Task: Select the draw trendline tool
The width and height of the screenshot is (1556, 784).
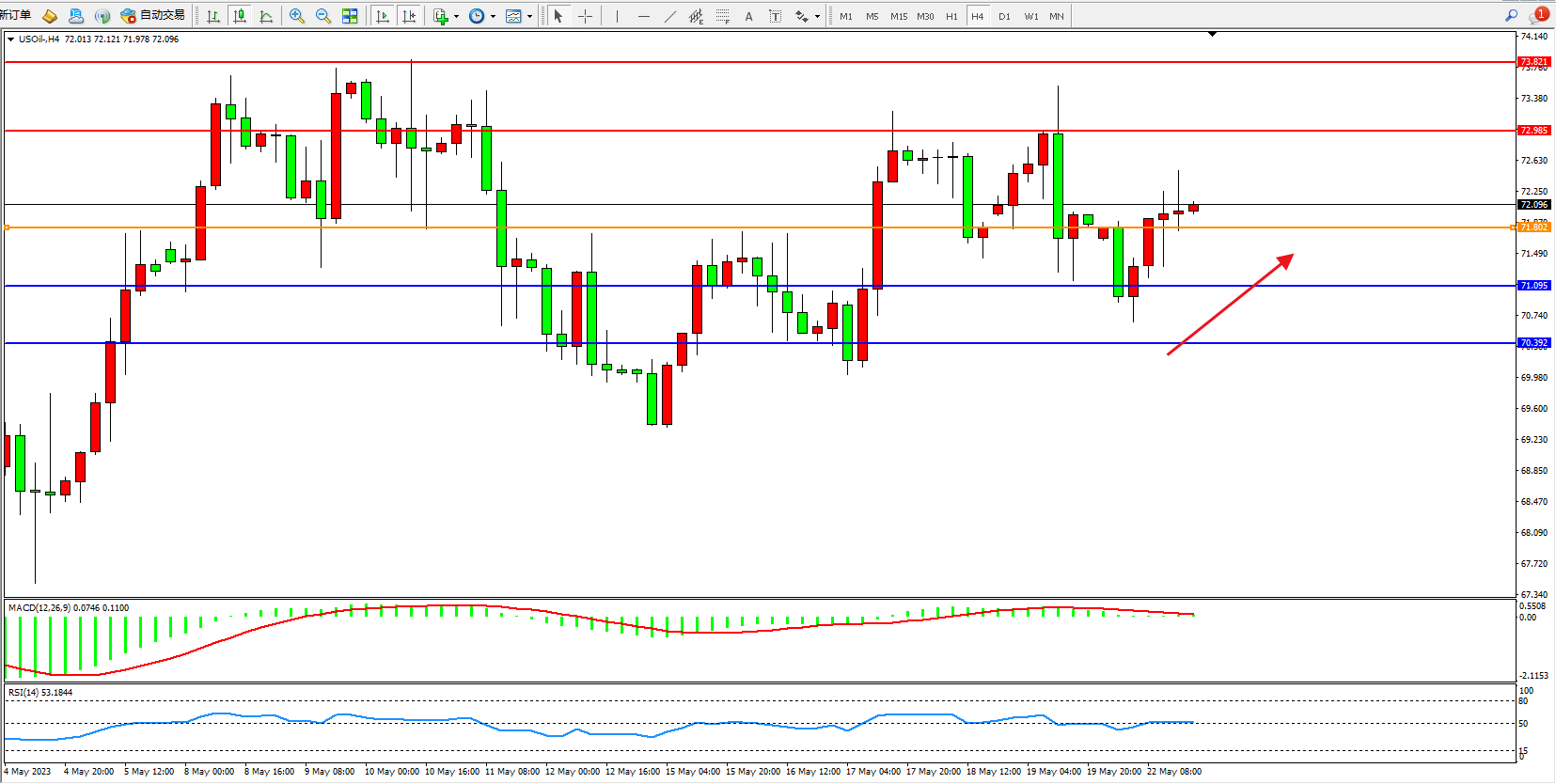Action: click(669, 16)
